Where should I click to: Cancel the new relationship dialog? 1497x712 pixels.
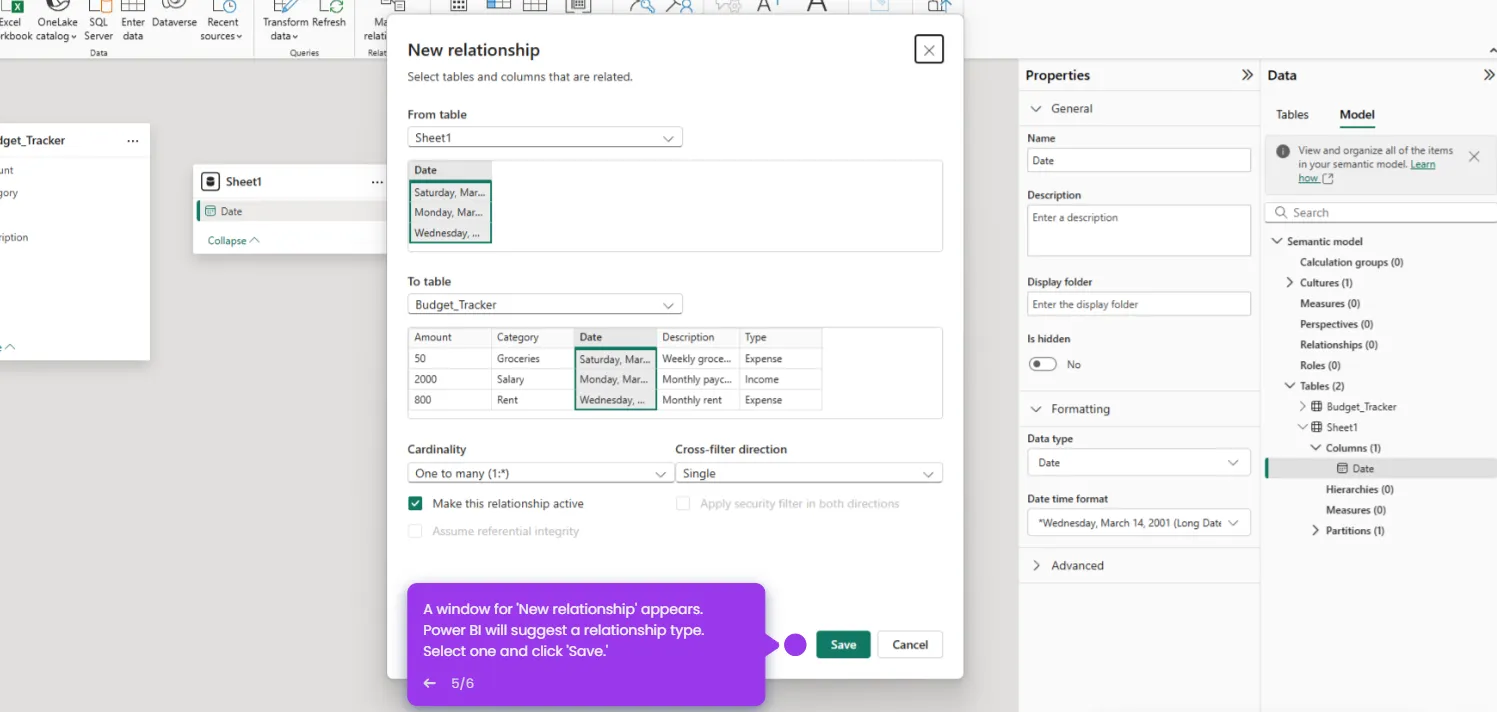coord(910,645)
